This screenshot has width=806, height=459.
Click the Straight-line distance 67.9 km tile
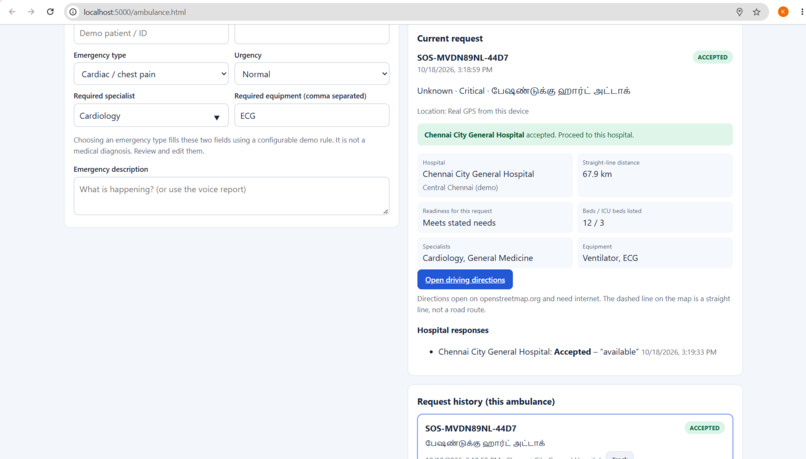click(x=655, y=175)
